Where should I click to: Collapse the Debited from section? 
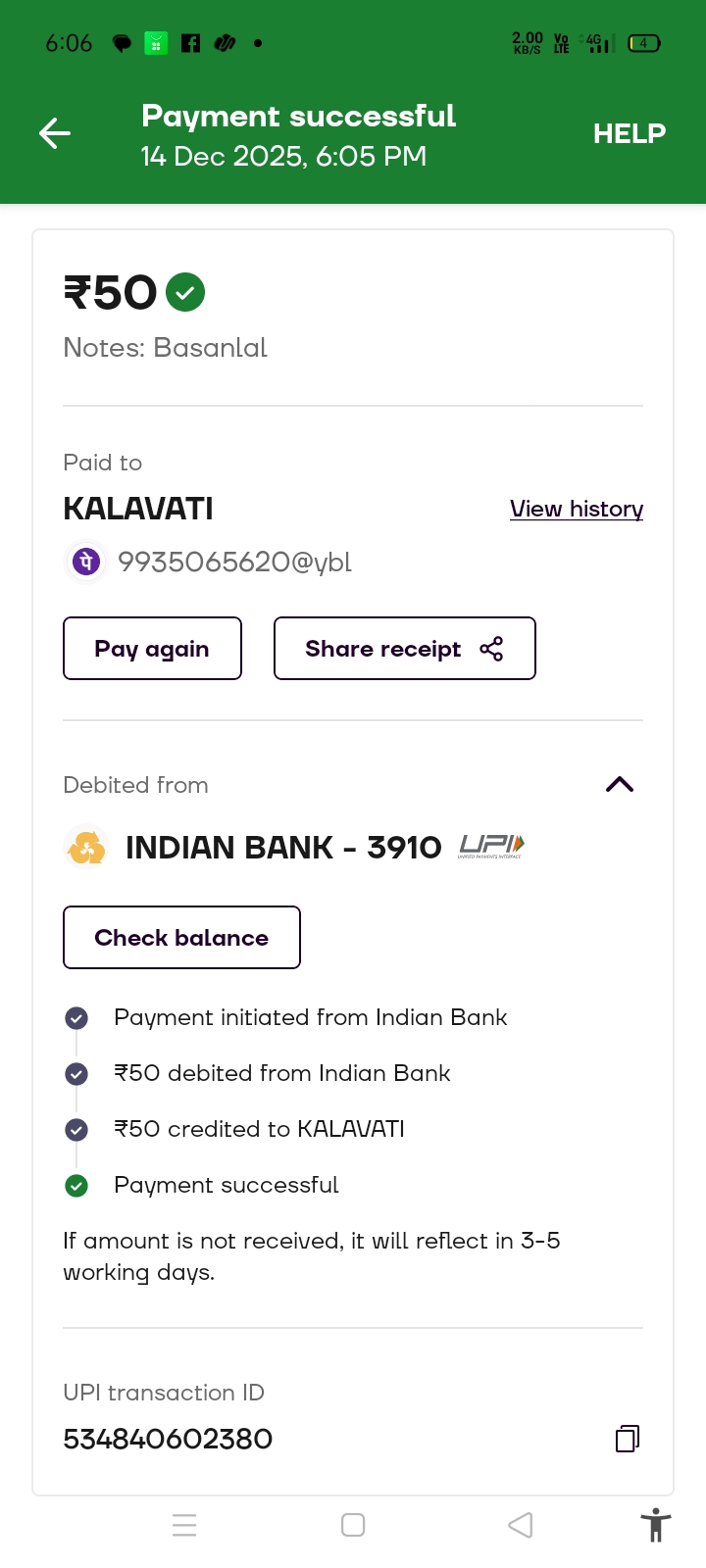620,784
